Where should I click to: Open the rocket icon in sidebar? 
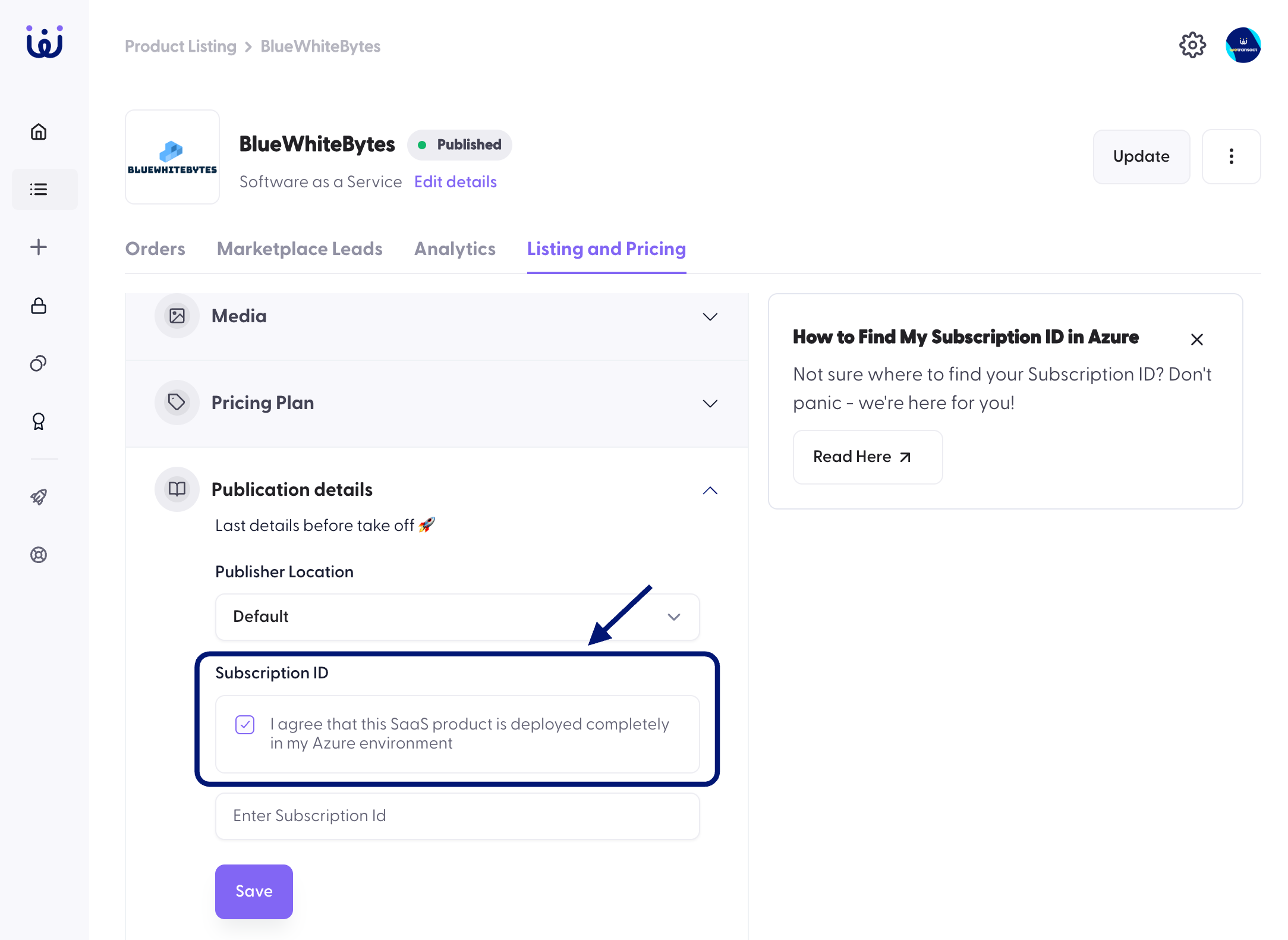(x=39, y=496)
